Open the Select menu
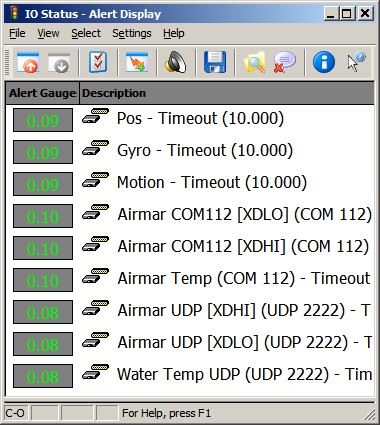380x425 pixels. point(86,33)
